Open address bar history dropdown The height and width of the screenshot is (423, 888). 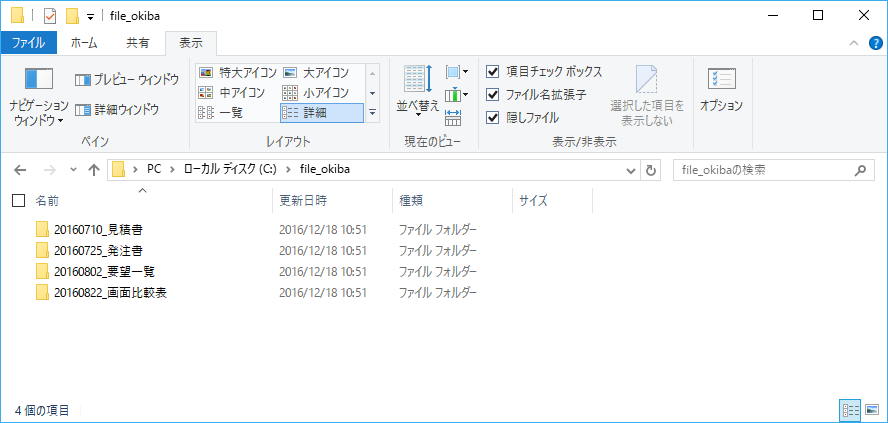pyautogui.click(x=631, y=170)
